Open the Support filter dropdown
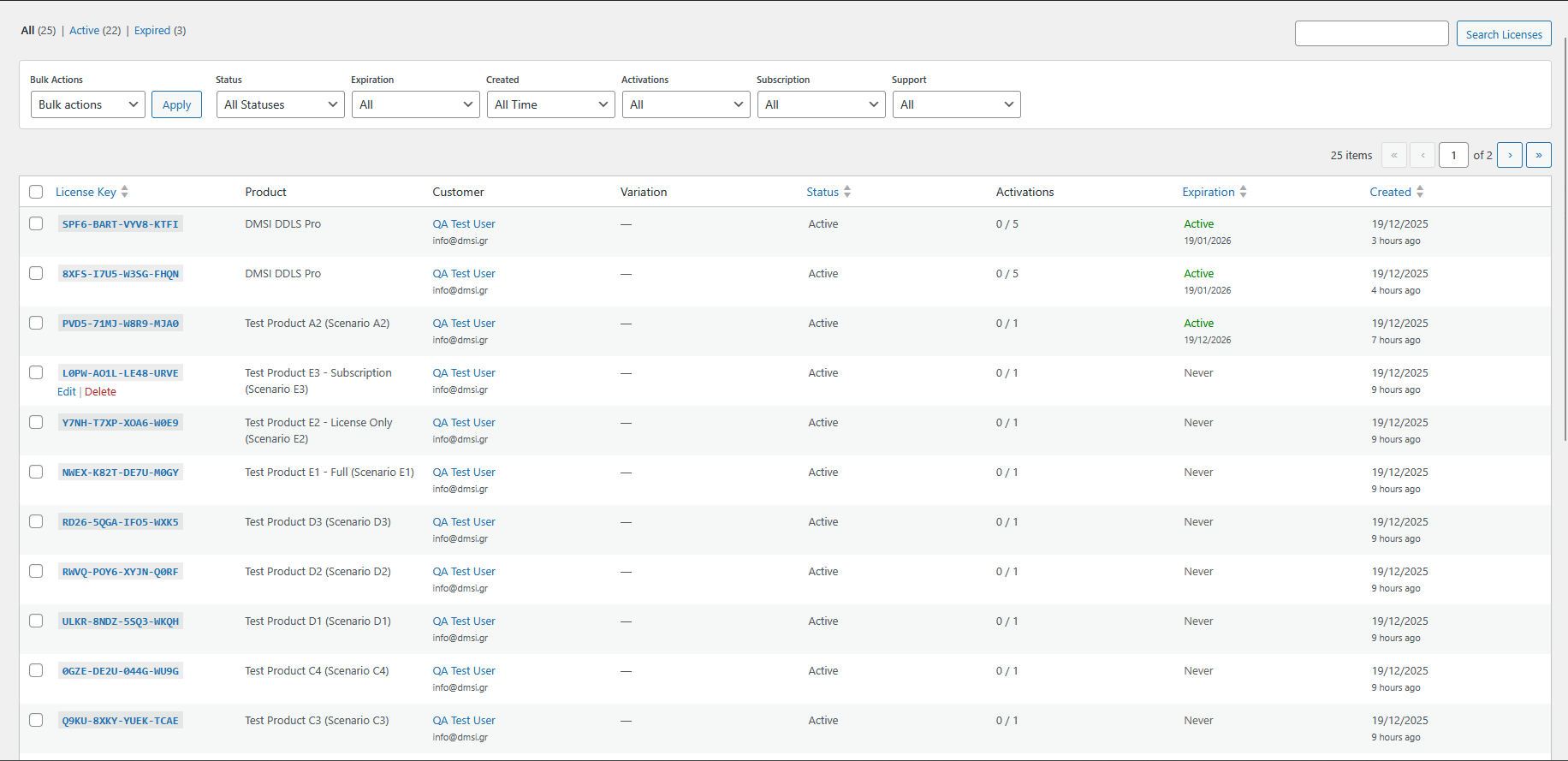This screenshot has height=761, width=1568. [957, 104]
